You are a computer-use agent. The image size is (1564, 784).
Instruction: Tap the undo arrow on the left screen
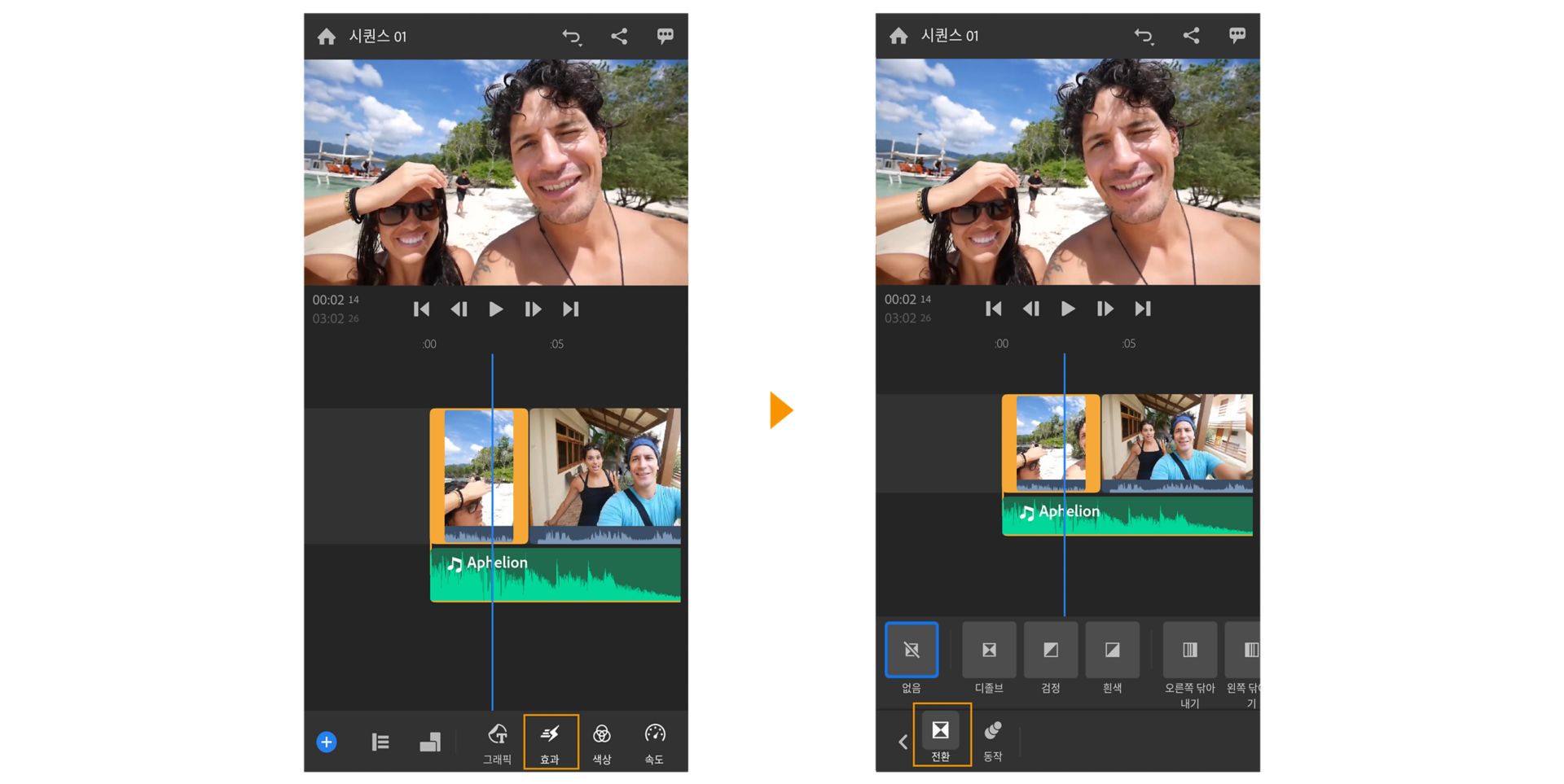[572, 37]
